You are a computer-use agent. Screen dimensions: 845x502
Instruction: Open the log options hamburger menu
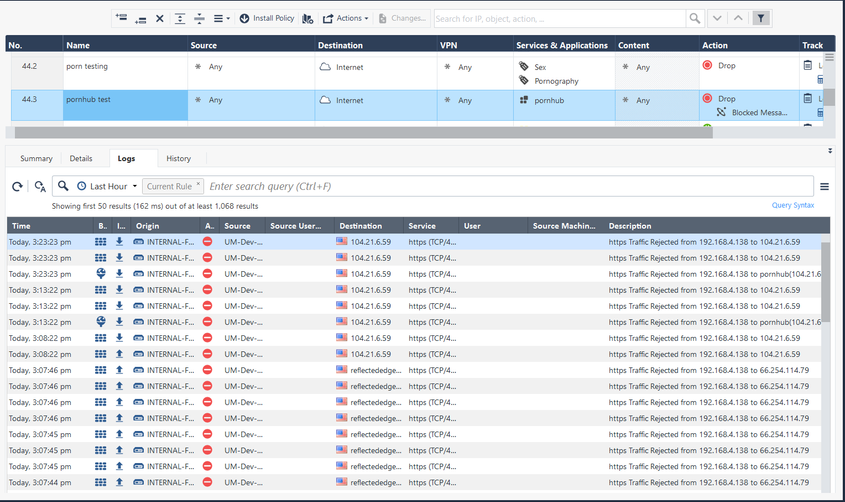[x=824, y=186]
